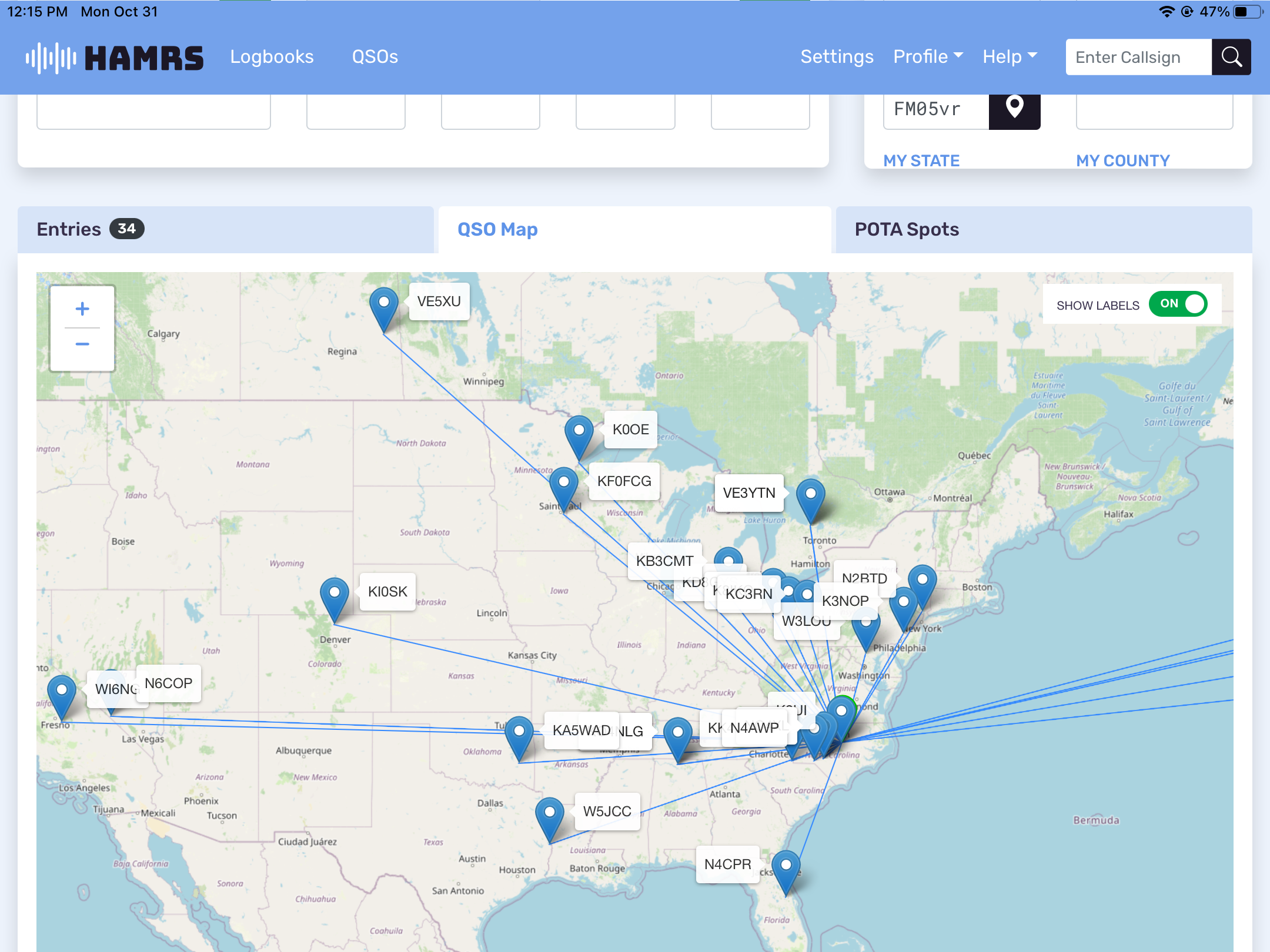The image size is (1270, 952).
Task: Click the grid locator pin button
Action: 1014,109
